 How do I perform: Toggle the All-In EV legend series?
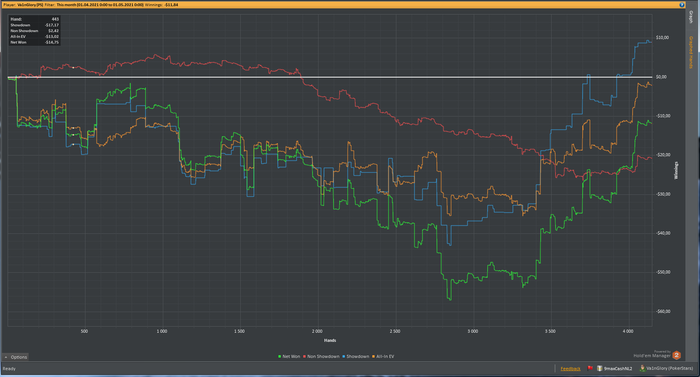(383, 356)
